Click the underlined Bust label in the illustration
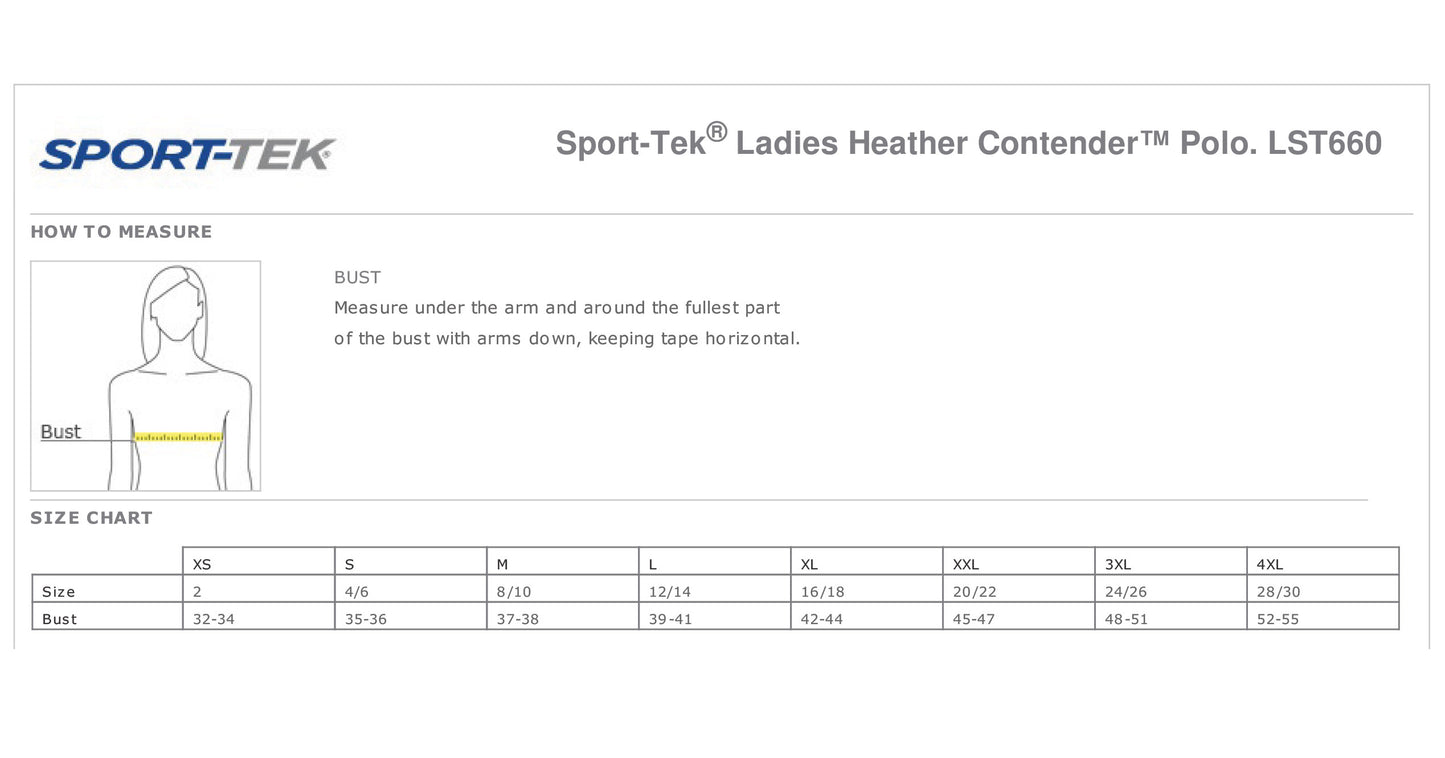The height and width of the screenshot is (758, 1445). point(60,432)
